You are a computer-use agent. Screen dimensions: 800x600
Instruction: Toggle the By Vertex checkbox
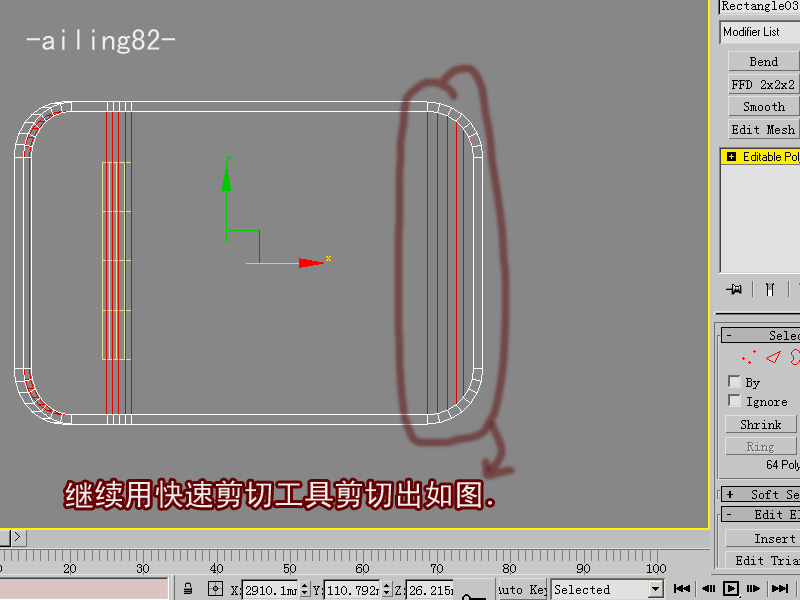[x=734, y=382]
